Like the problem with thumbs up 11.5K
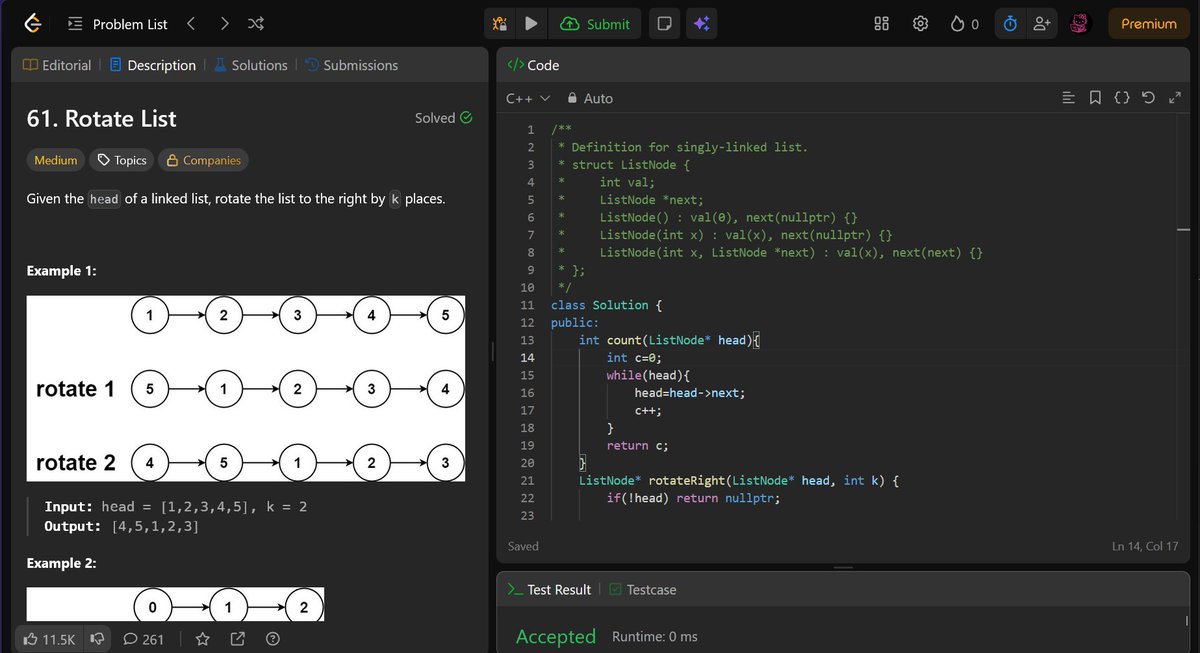 click(49, 639)
